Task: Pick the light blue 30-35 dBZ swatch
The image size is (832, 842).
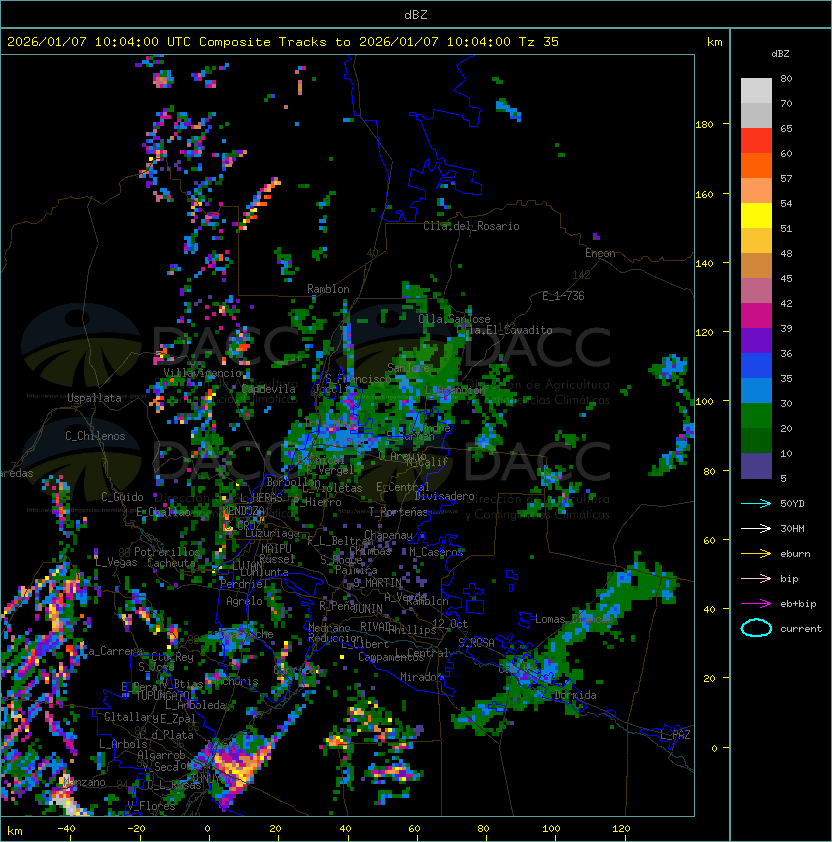Action: tap(756, 390)
